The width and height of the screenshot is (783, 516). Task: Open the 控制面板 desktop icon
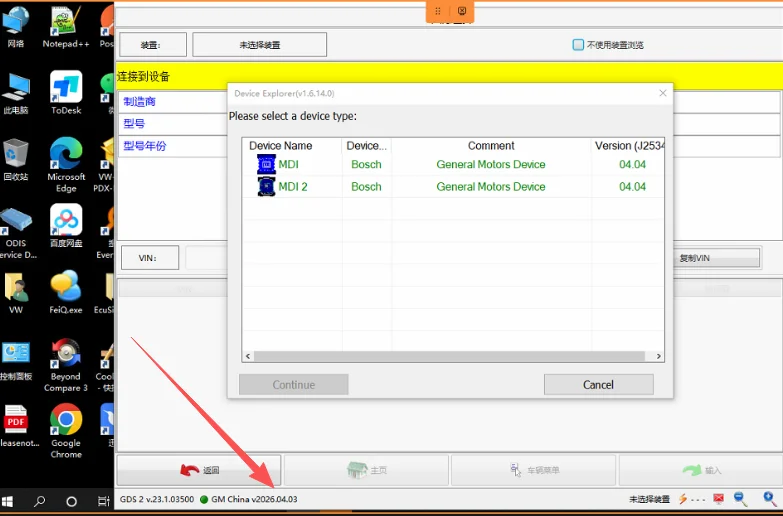(x=16, y=361)
